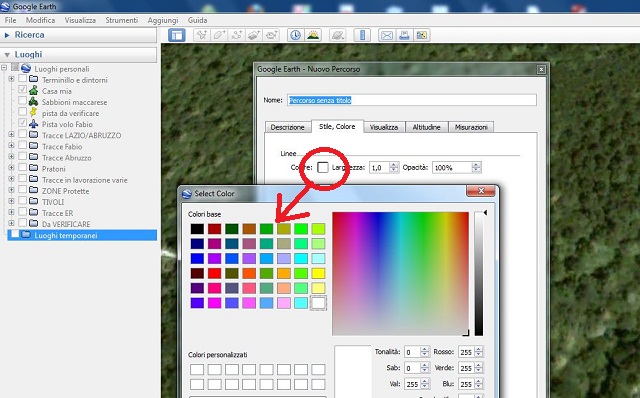Click the Tracce ER folder icon
Image resolution: width=640 pixels, height=398 pixels.
click(33, 212)
